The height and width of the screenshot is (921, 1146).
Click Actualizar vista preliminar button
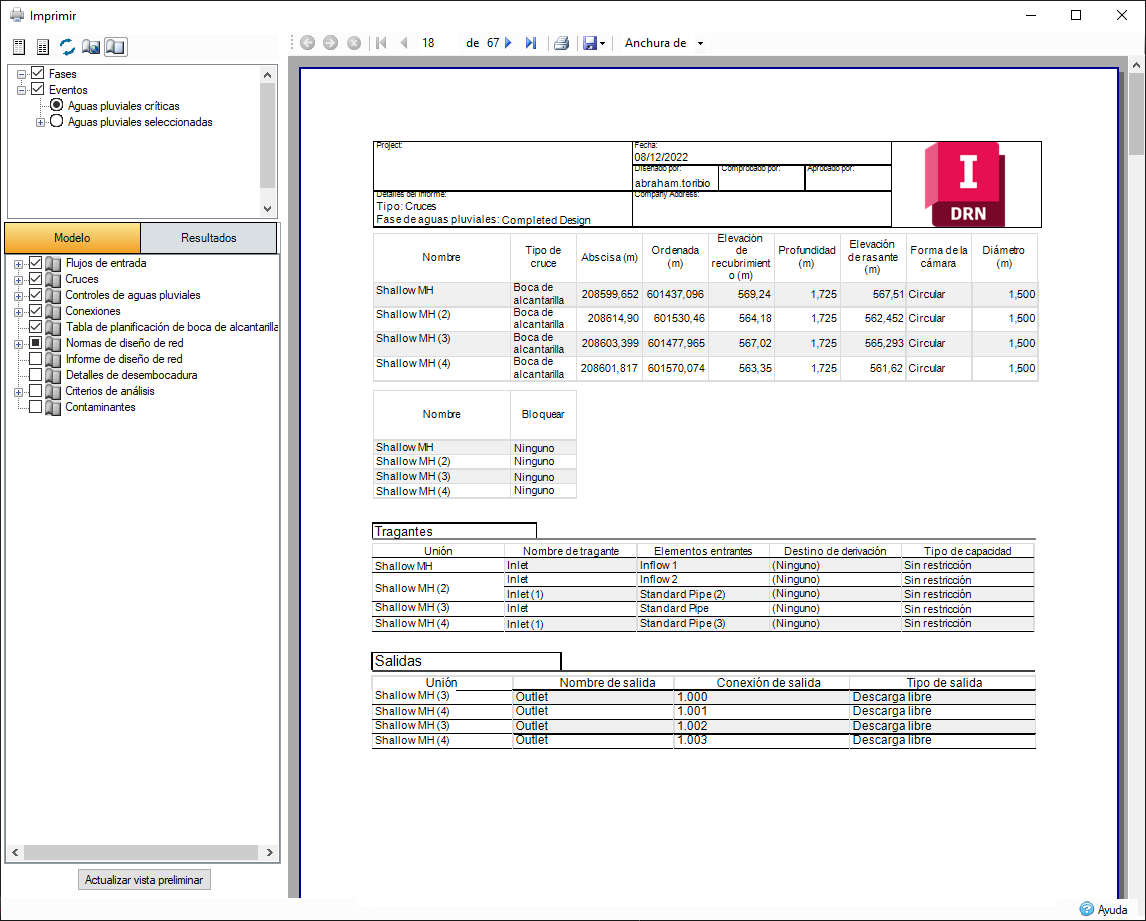[x=144, y=880]
